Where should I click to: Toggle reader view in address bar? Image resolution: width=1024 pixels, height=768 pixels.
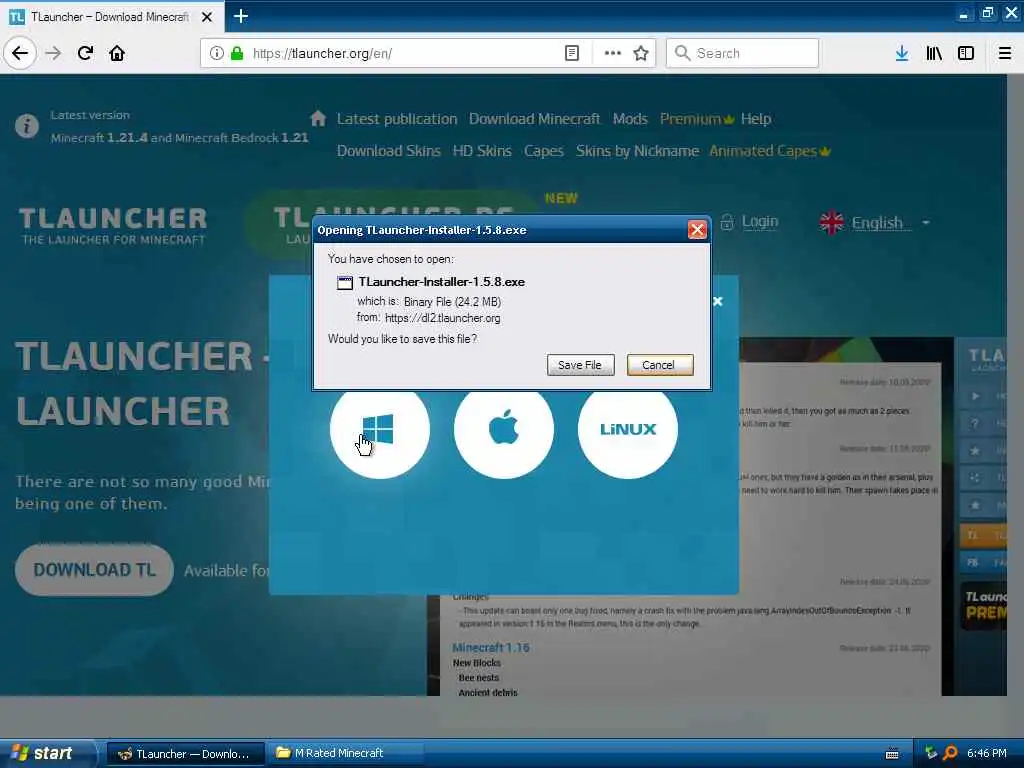[x=571, y=54]
